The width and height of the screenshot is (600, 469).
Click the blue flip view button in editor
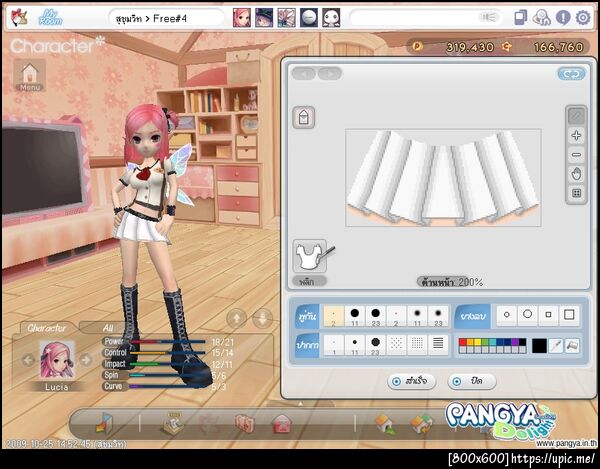571,74
